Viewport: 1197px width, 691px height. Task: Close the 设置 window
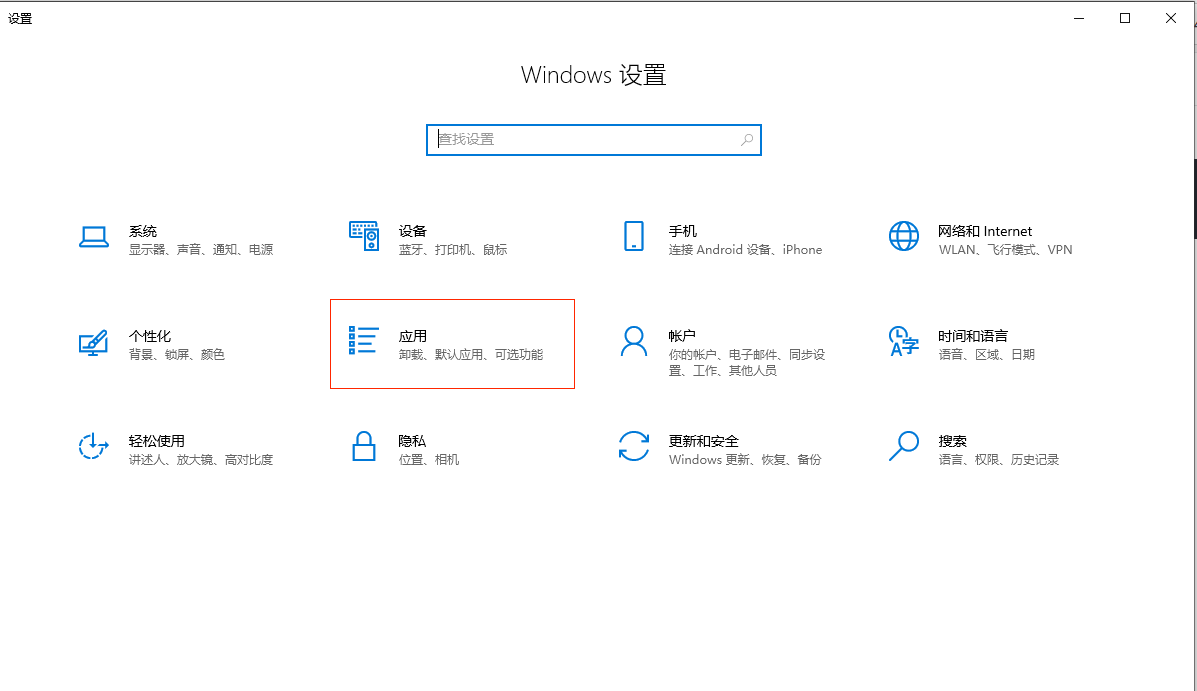coord(1170,18)
